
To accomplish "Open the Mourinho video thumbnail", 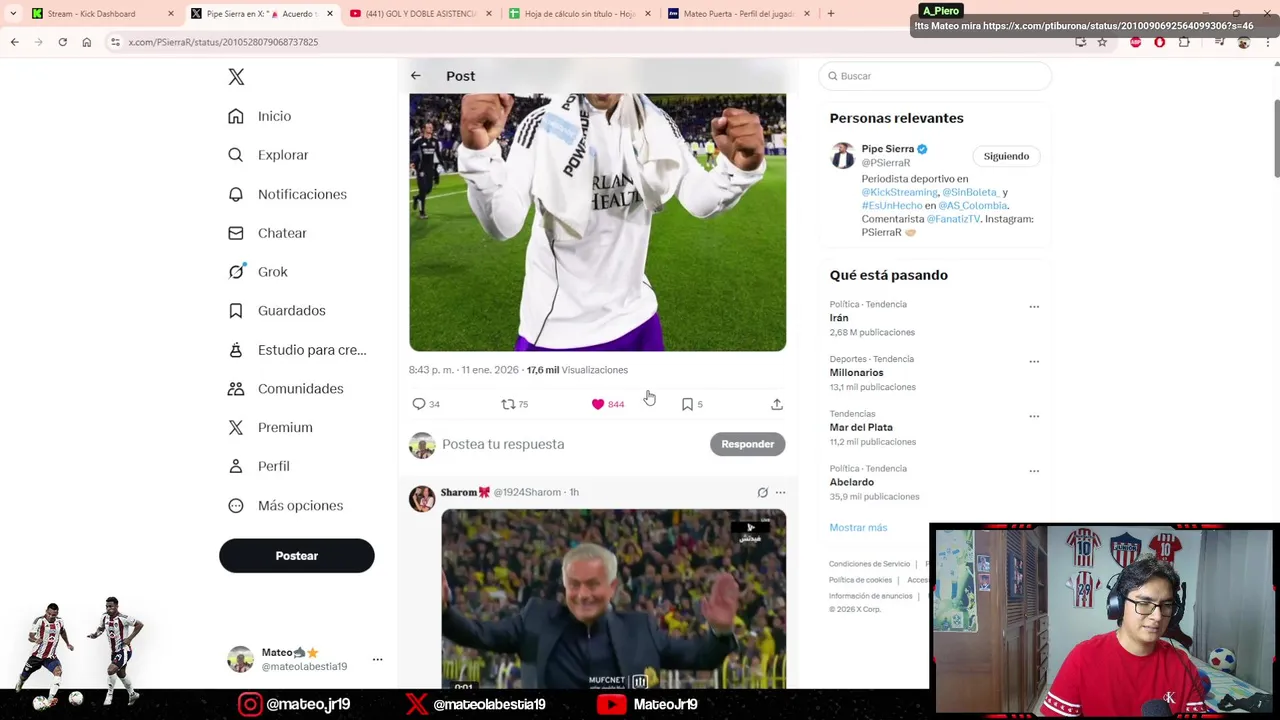I will click(614, 598).
